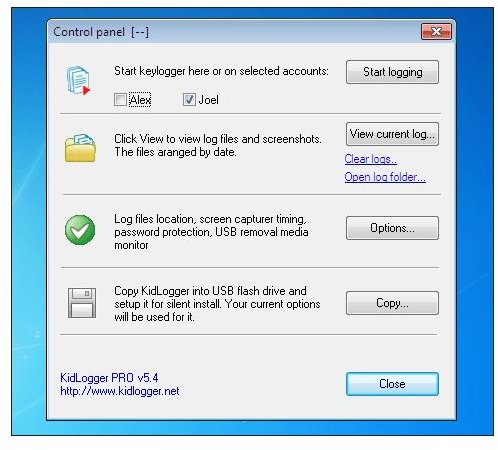Uncheck the Joel account checkbox
The height and width of the screenshot is (450, 498).
tap(189, 99)
